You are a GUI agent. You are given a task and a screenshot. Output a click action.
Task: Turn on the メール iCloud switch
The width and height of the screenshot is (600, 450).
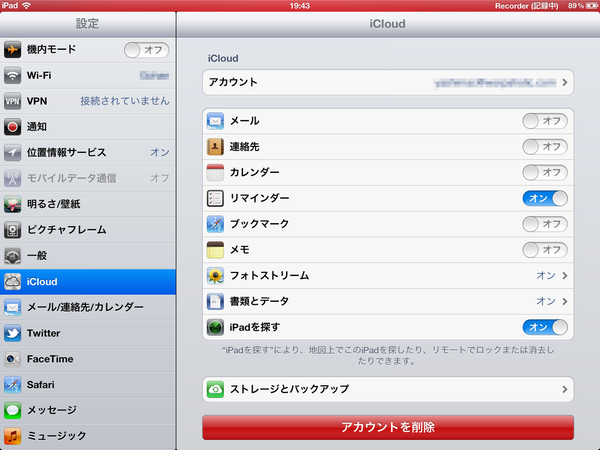(x=545, y=121)
